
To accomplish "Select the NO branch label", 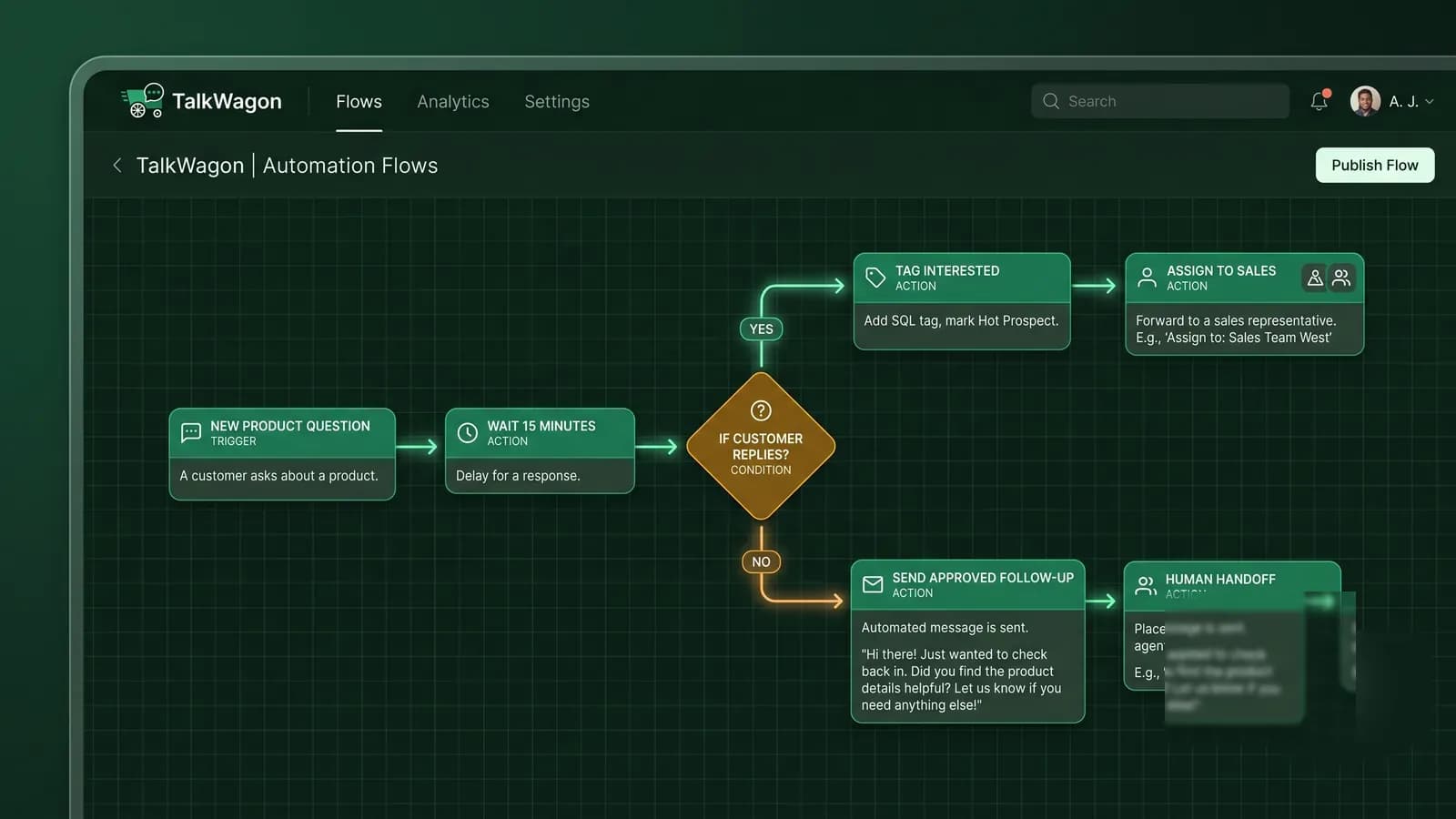I will 762,561.
